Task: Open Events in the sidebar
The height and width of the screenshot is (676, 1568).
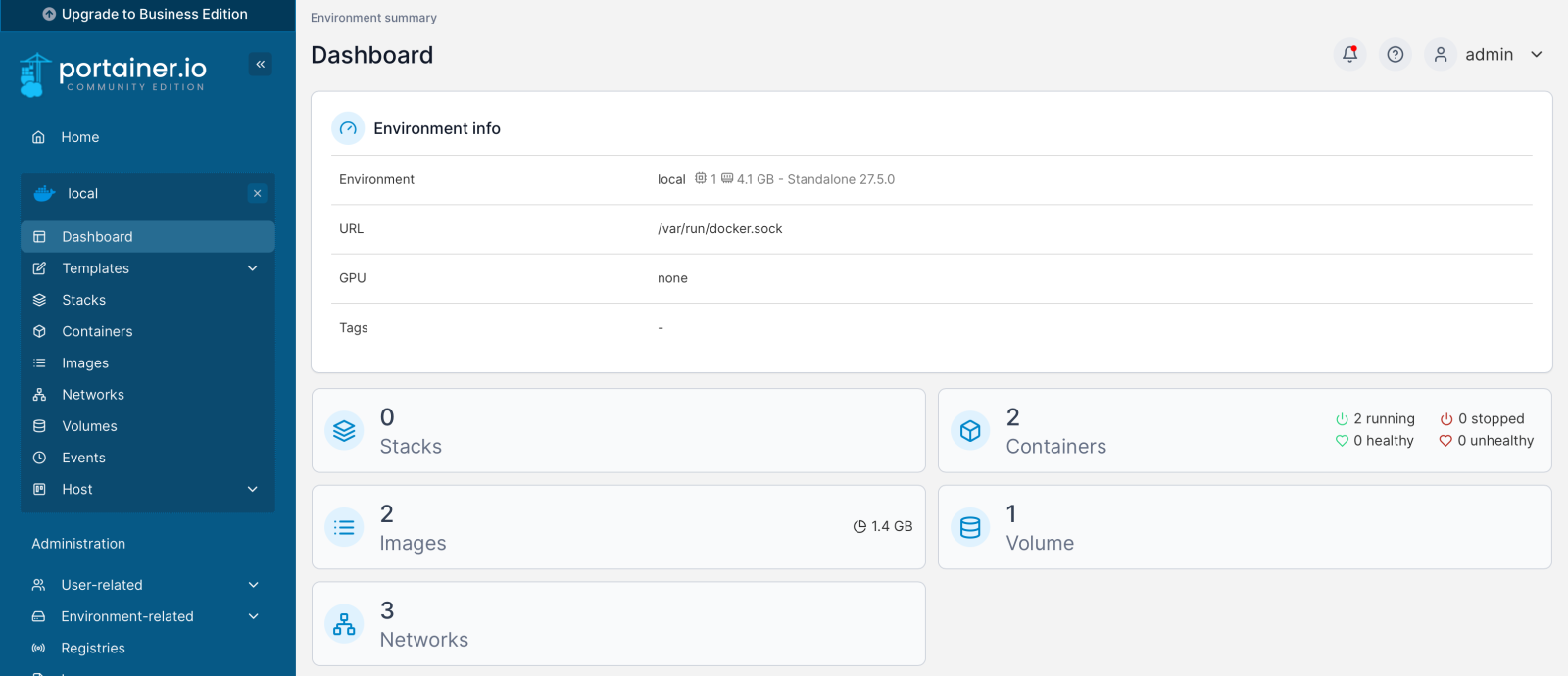Action: (x=83, y=458)
